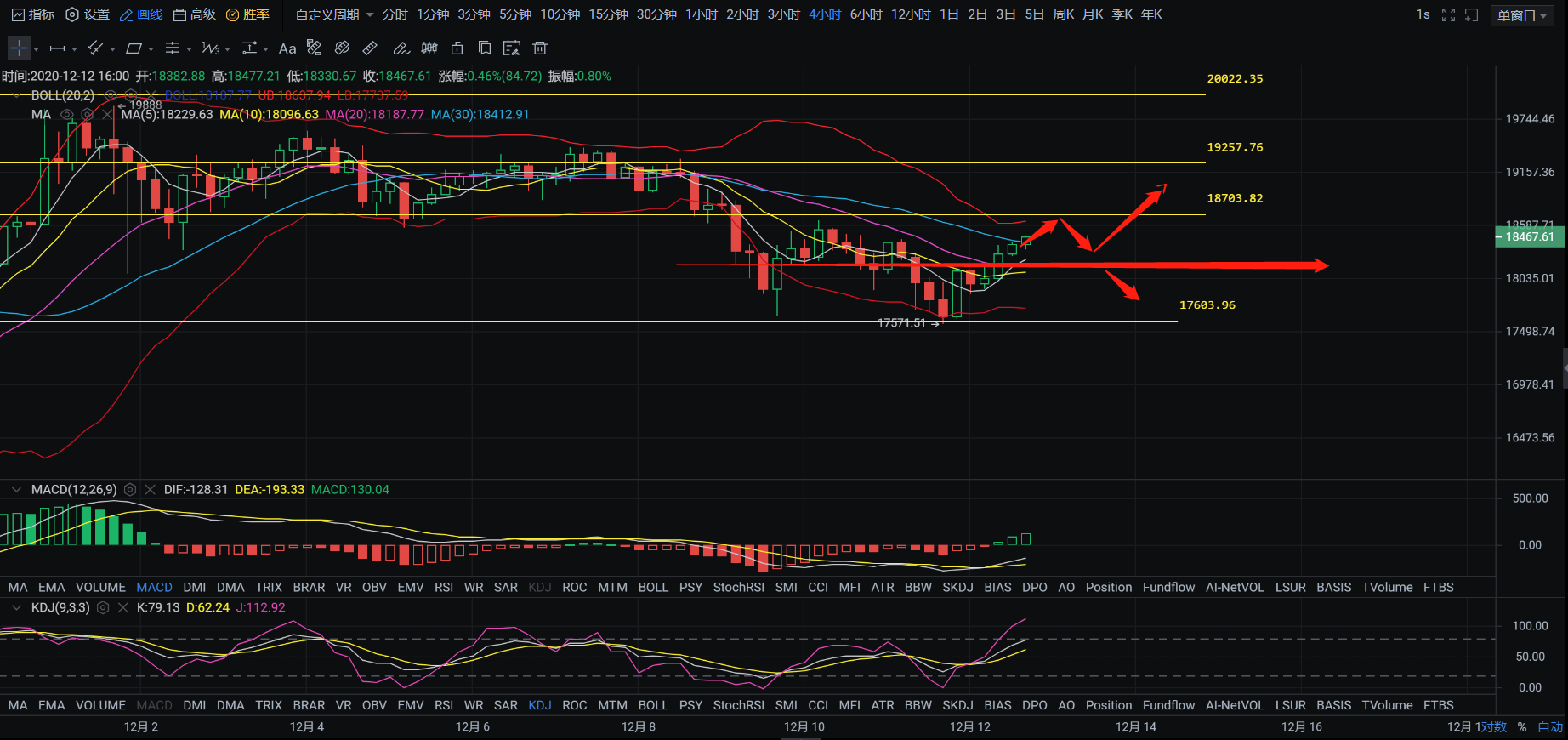1568x740 pixels.
Task: Toggle BOLL indicator visibility eye
Action: pyautogui.click(x=111, y=95)
